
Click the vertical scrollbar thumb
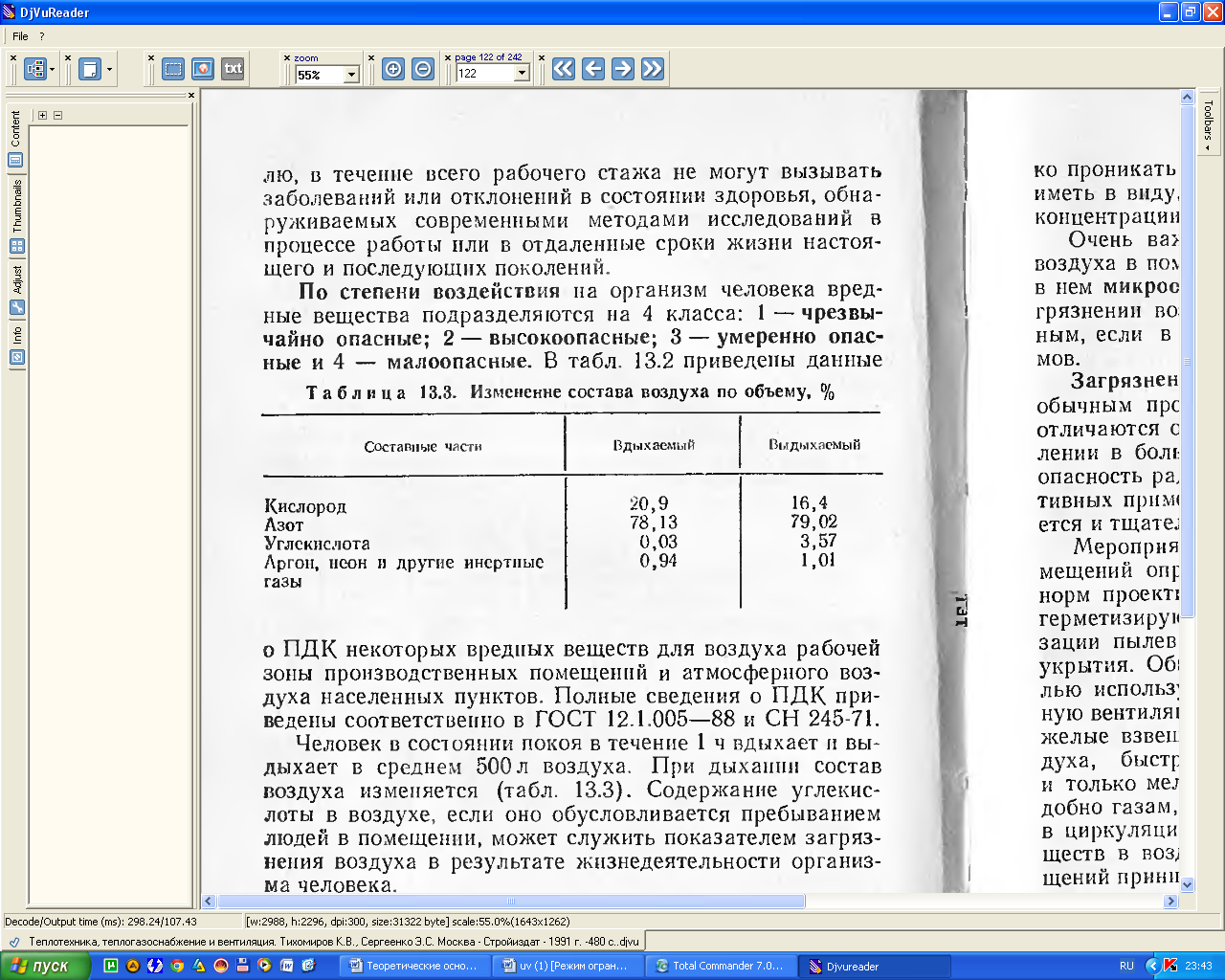pyautogui.click(x=1188, y=362)
